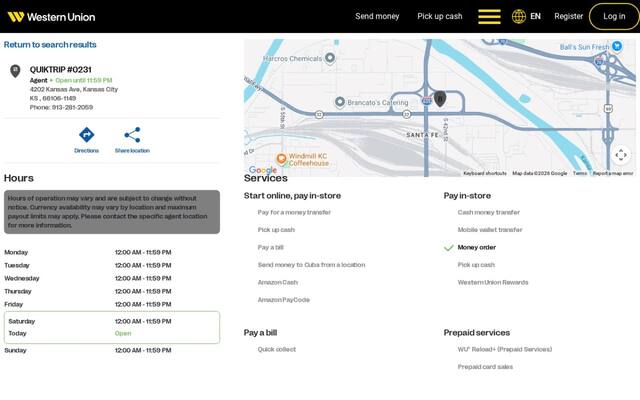Click the Google logo on the map
The image size is (640, 400).
coord(263,170)
